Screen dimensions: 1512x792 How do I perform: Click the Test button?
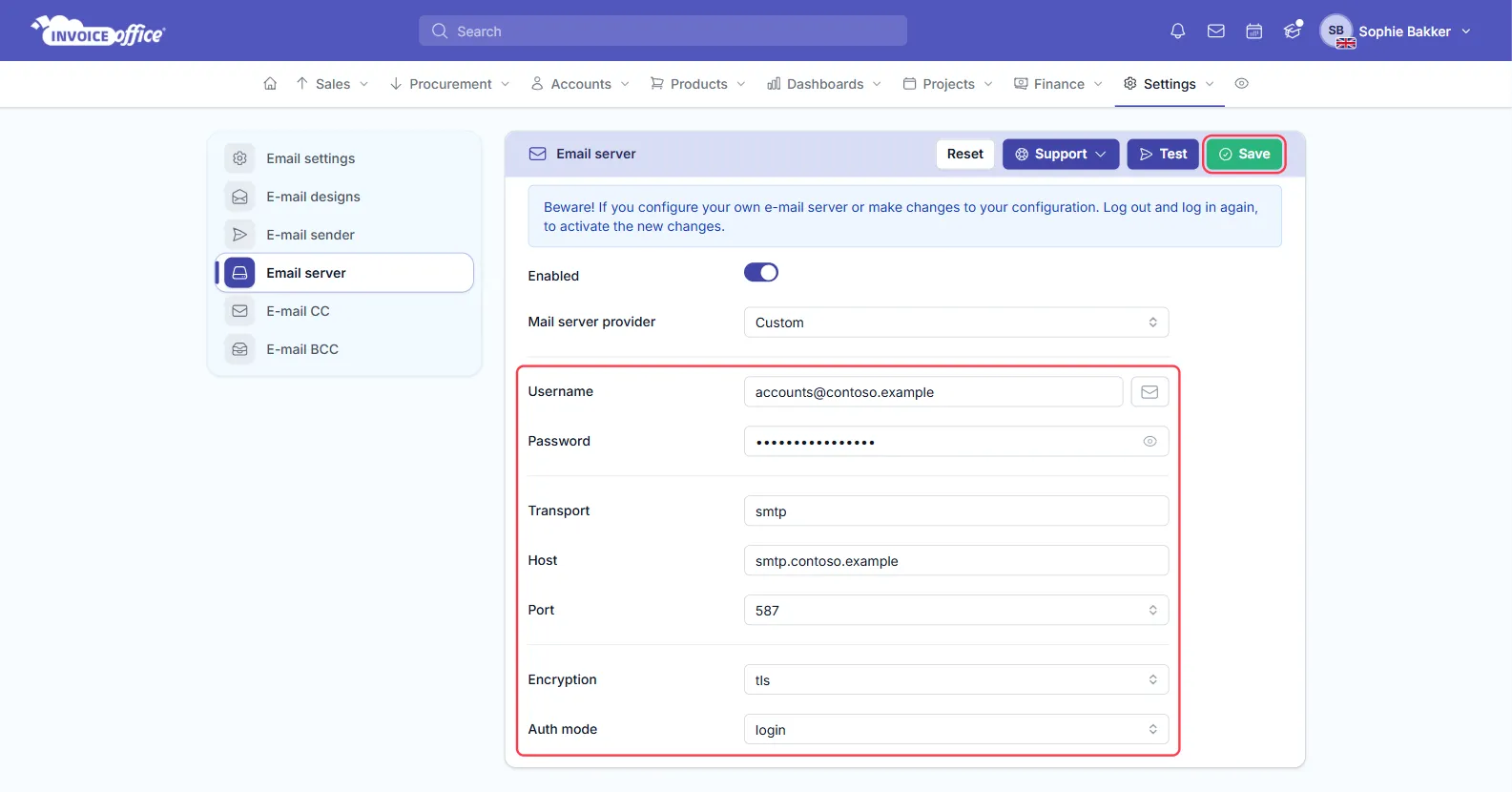coord(1163,155)
